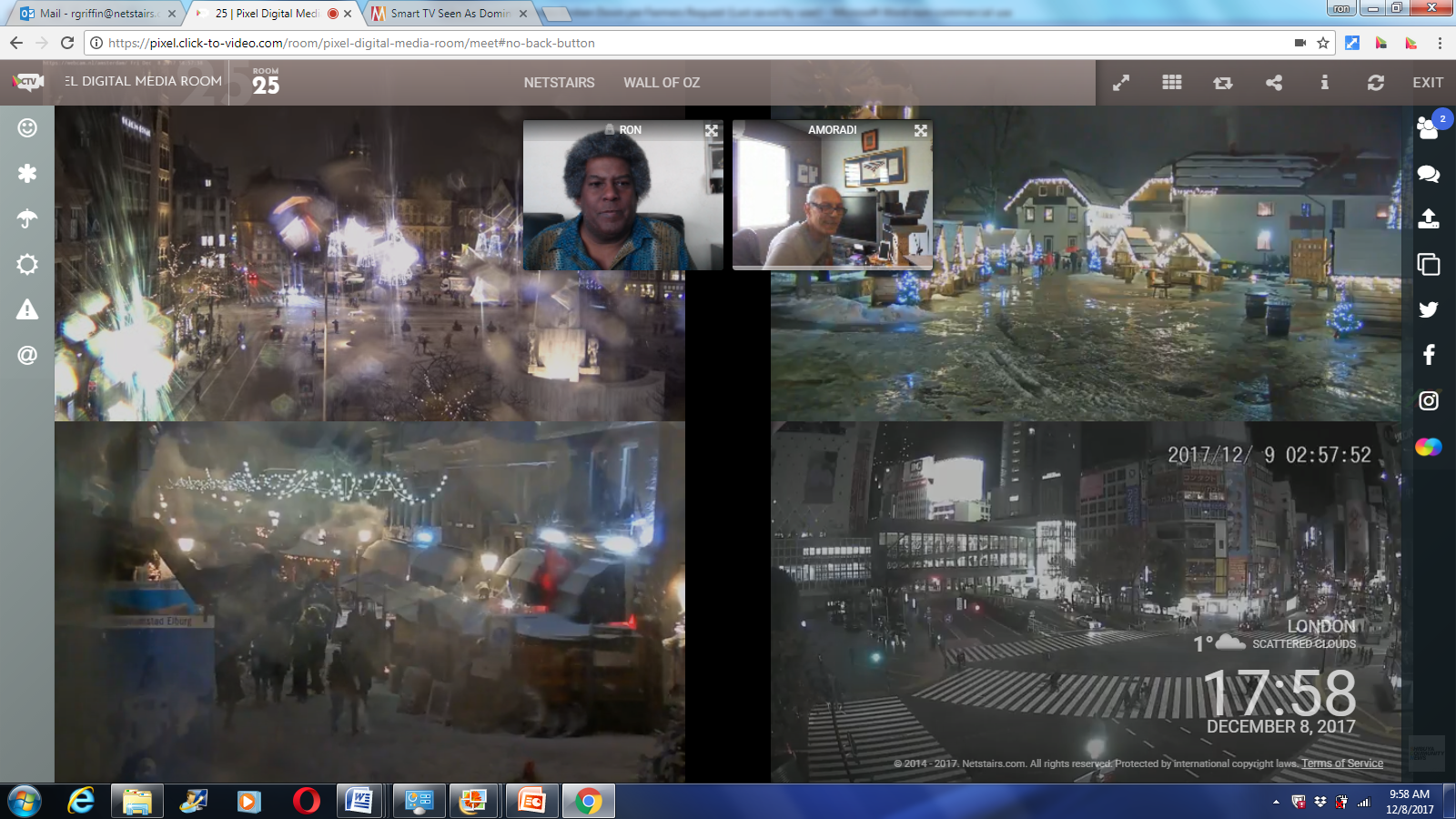Switch to the Smart TV Seen As browser tab
The image size is (1456, 819).
coord(450,14)
